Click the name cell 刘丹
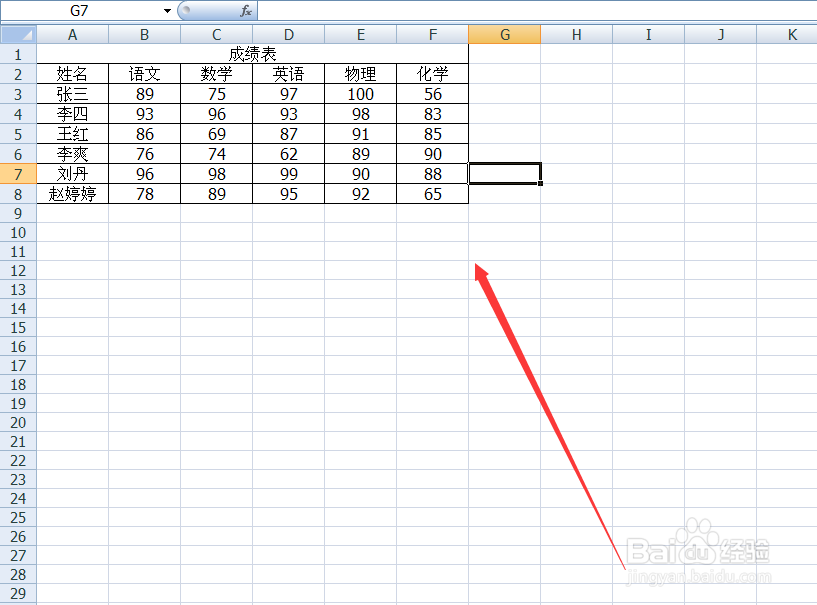Viewport: 817px width, 605px height. (x=72, y=174)
